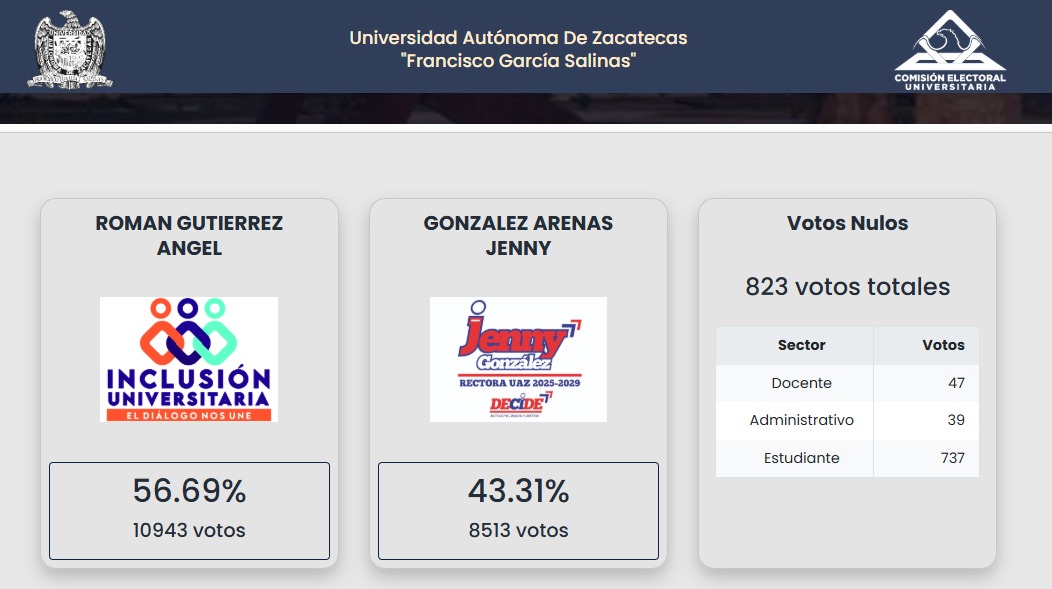Screen dimensions: 1052x589
Task: Open the Inclusión Universitaria campaign logo
Action: tap(189, 360)
